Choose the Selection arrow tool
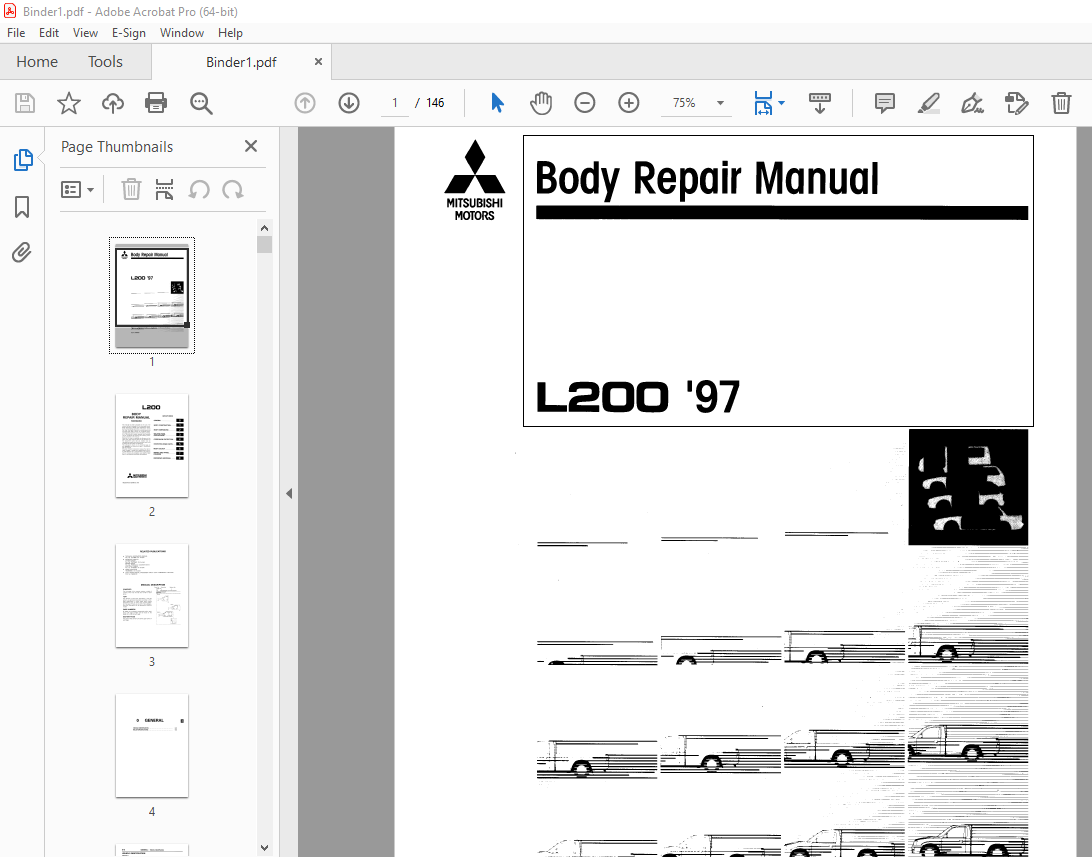This screenshot has height=857, width=1092. coord(497,103)
